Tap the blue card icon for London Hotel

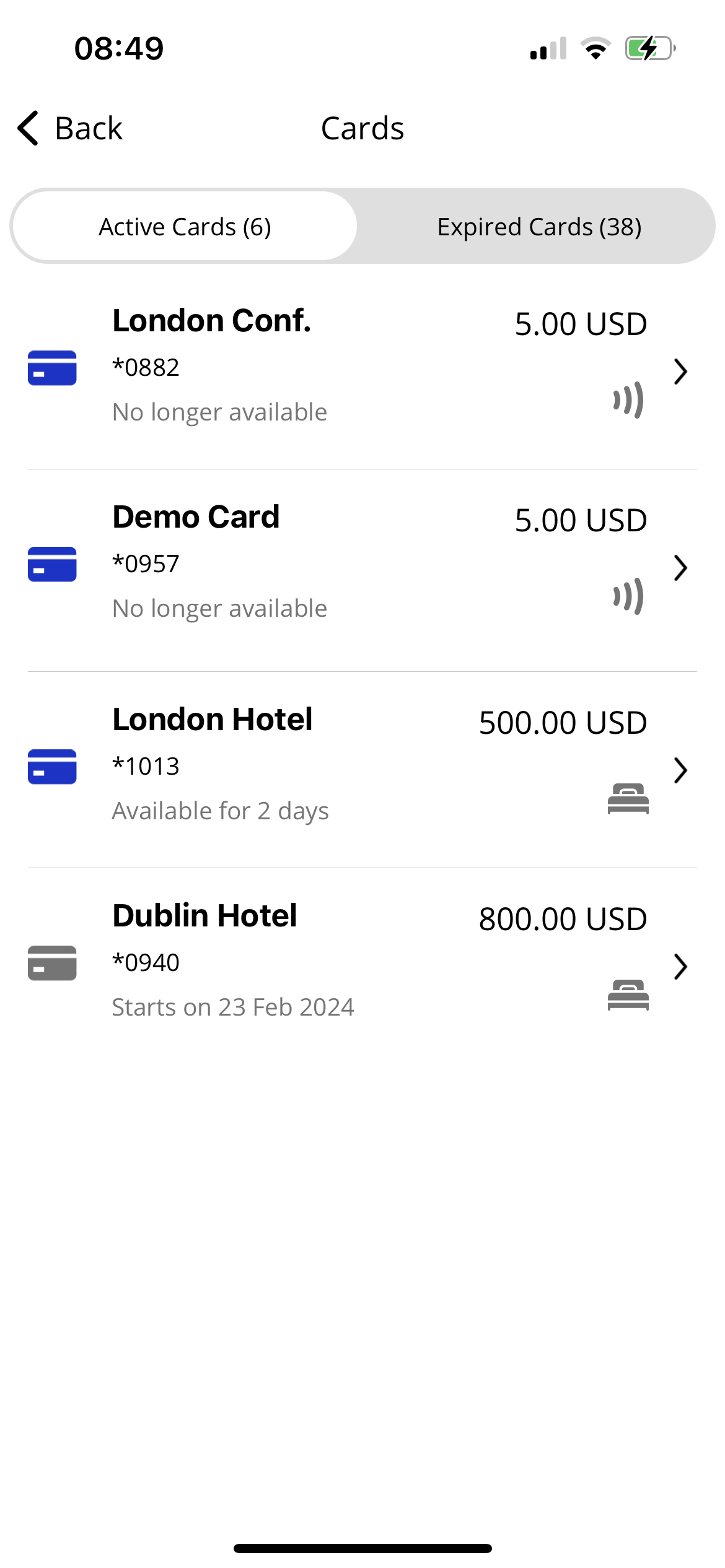(x=52, y=767)
